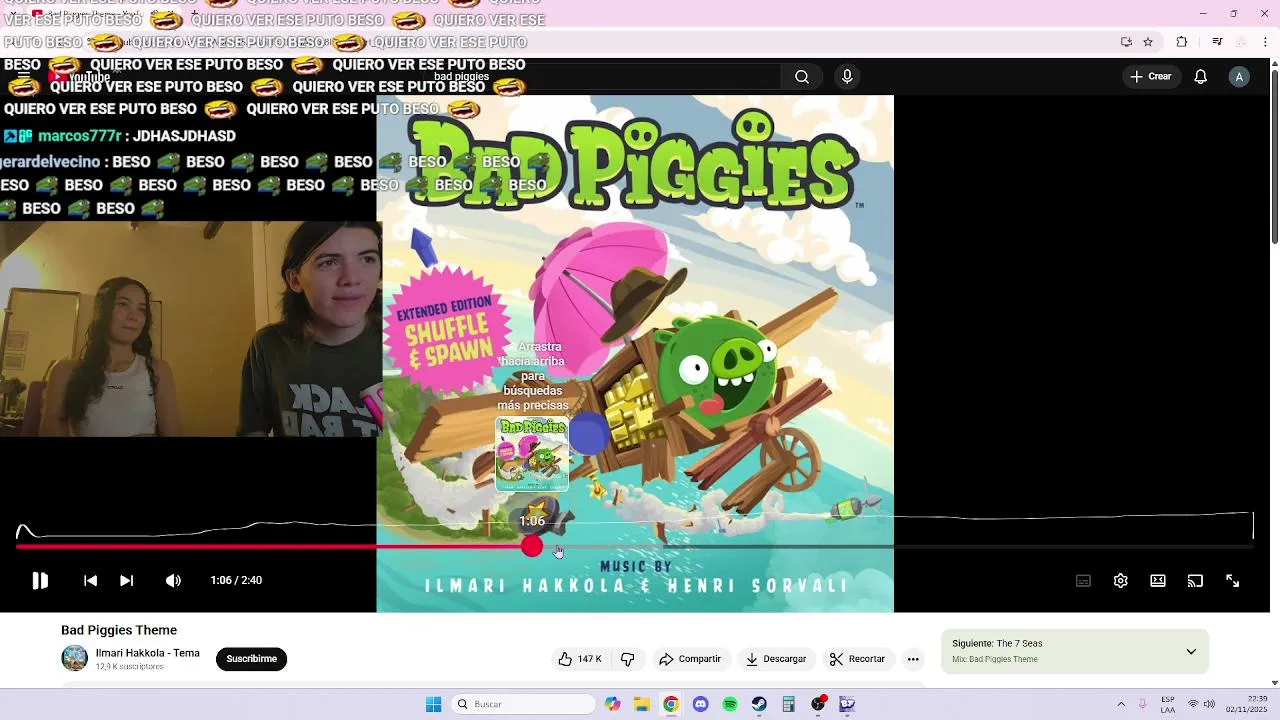Open the Chrome three-dot menu
Viewport: 1280px width, 720px height.
(1266, 42)
